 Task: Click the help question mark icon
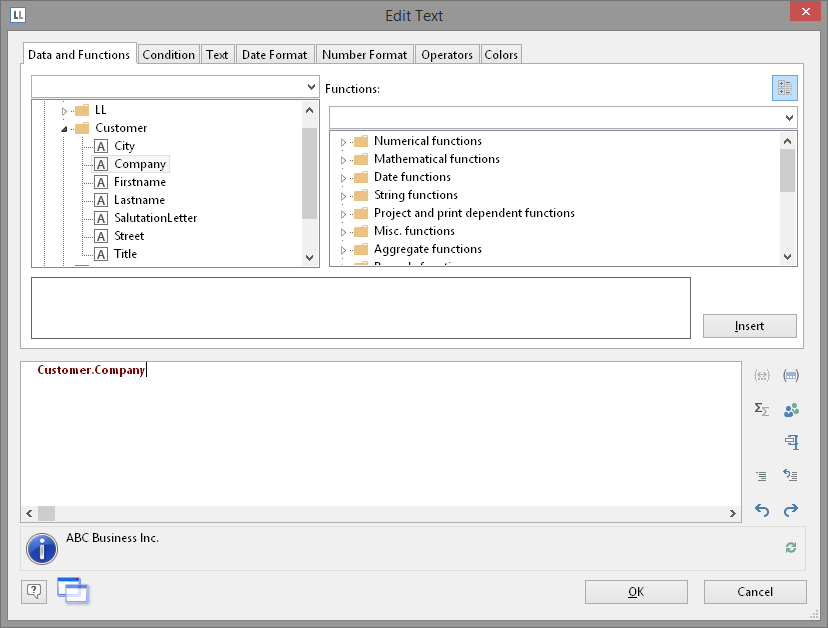(x=34, y=591)
